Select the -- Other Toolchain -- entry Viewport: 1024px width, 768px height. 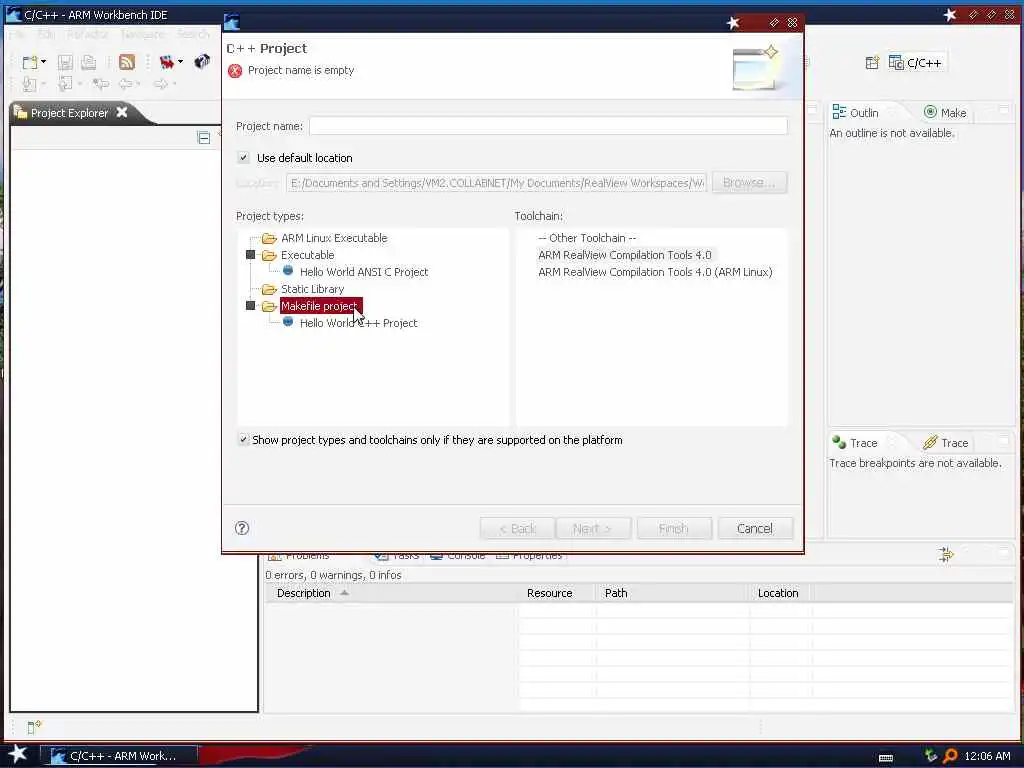click(587, 238)
